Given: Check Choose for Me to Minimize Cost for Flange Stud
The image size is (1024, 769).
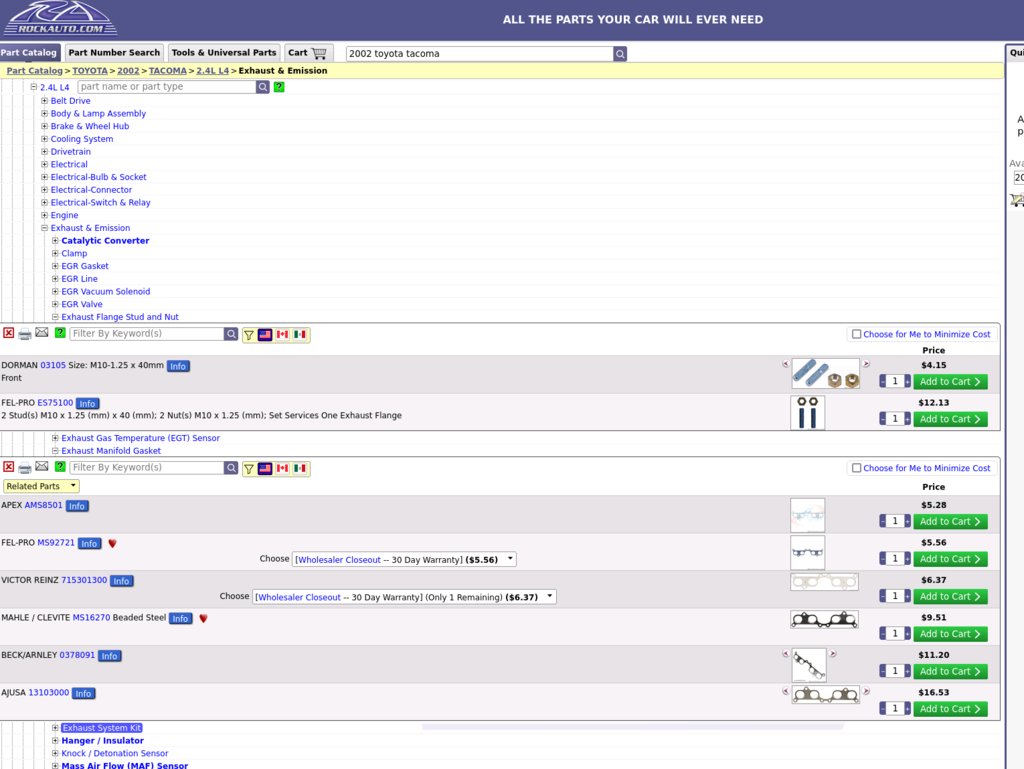Looking at the screenshot, I should pyautogui.click(x=856, y=334).
